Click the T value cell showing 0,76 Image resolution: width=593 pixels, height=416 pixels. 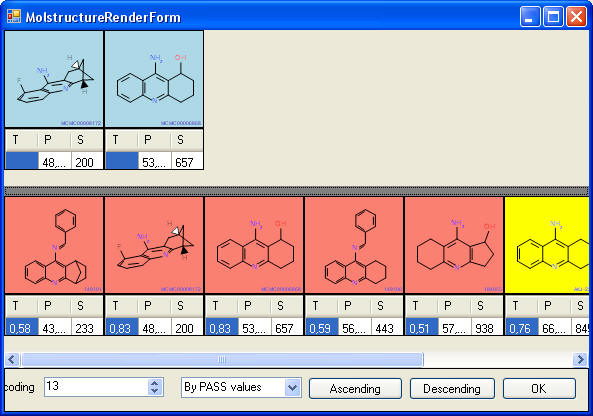coord(522,328)
